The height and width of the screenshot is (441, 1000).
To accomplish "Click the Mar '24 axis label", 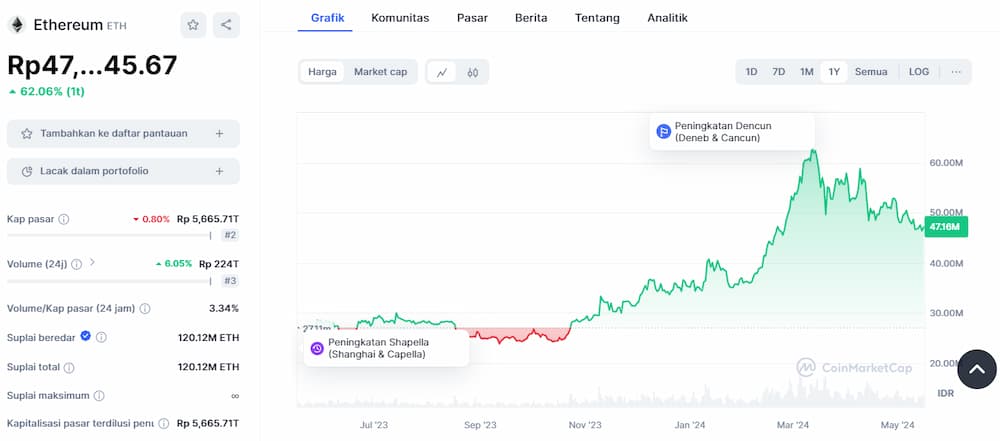I will (793, 424).
